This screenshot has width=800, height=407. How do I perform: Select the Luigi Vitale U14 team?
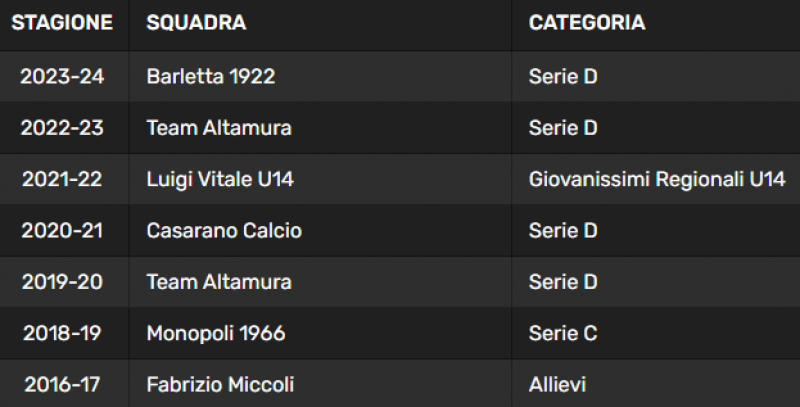coord(220,180)
